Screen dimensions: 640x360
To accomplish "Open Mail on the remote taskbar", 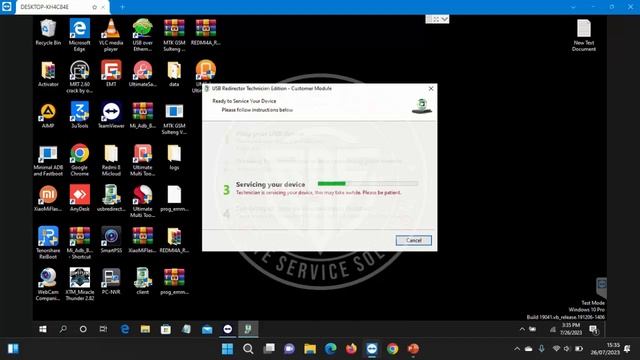I will pyautogui.click(x=207, y=329).
